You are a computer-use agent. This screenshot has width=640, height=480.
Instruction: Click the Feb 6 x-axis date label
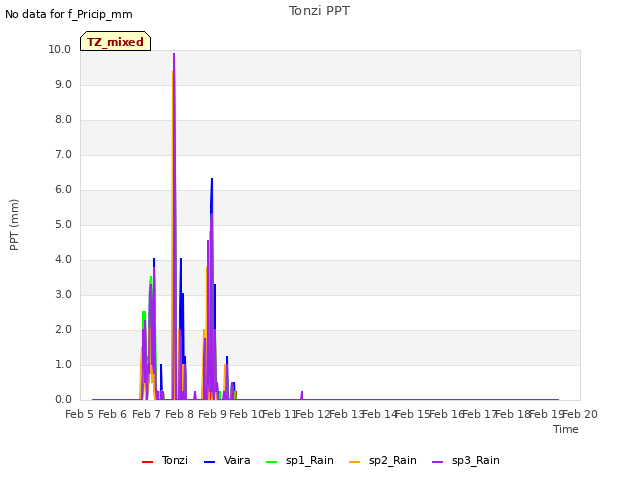pos(113,414)
